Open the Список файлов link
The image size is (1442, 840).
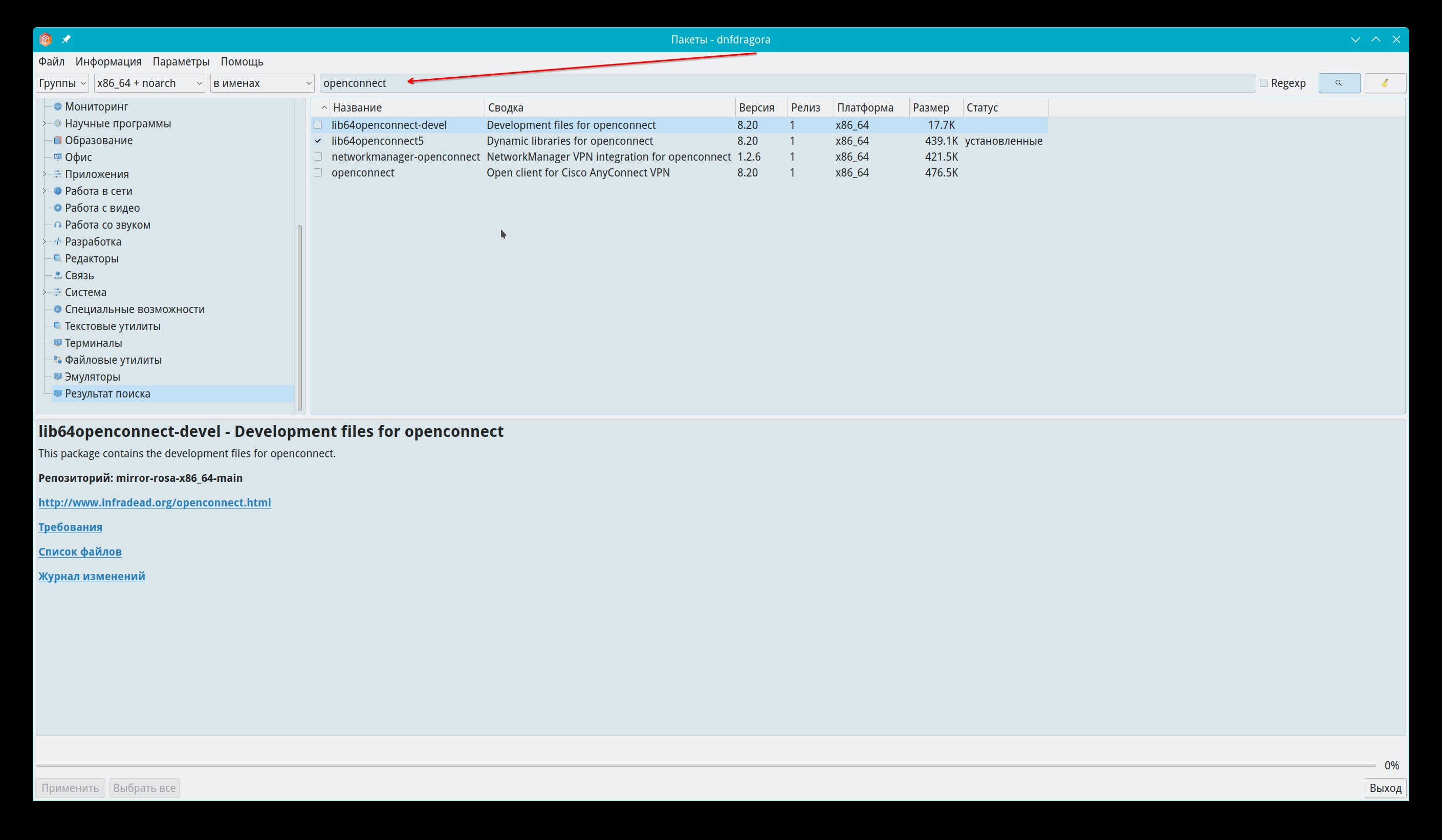tap(80, 551)
